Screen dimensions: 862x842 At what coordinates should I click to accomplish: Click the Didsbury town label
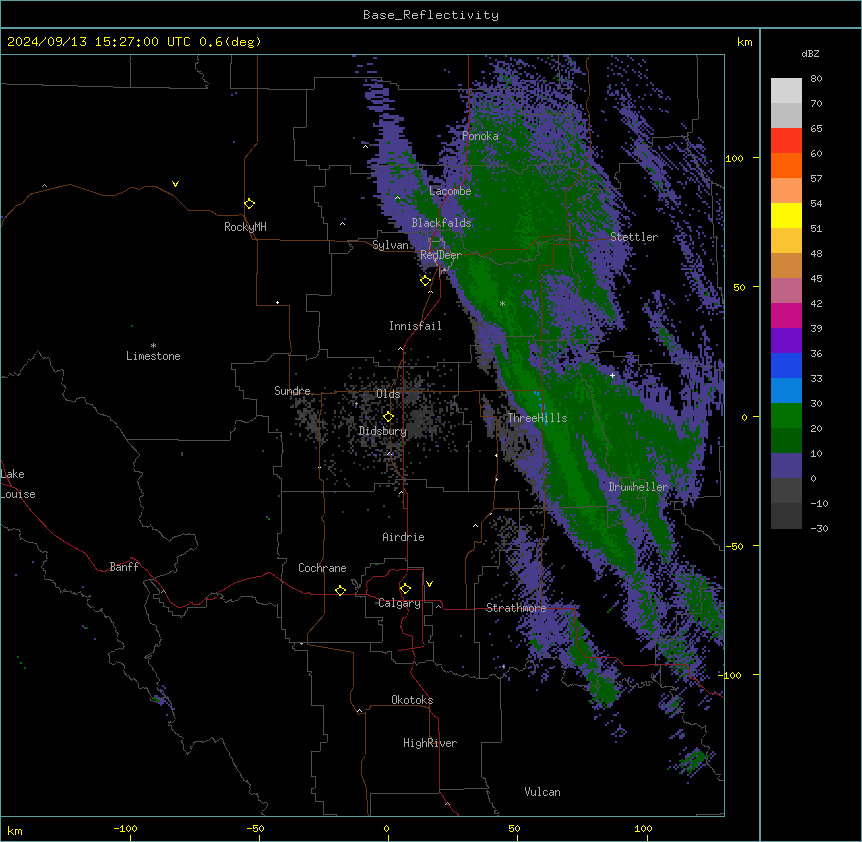383,431
